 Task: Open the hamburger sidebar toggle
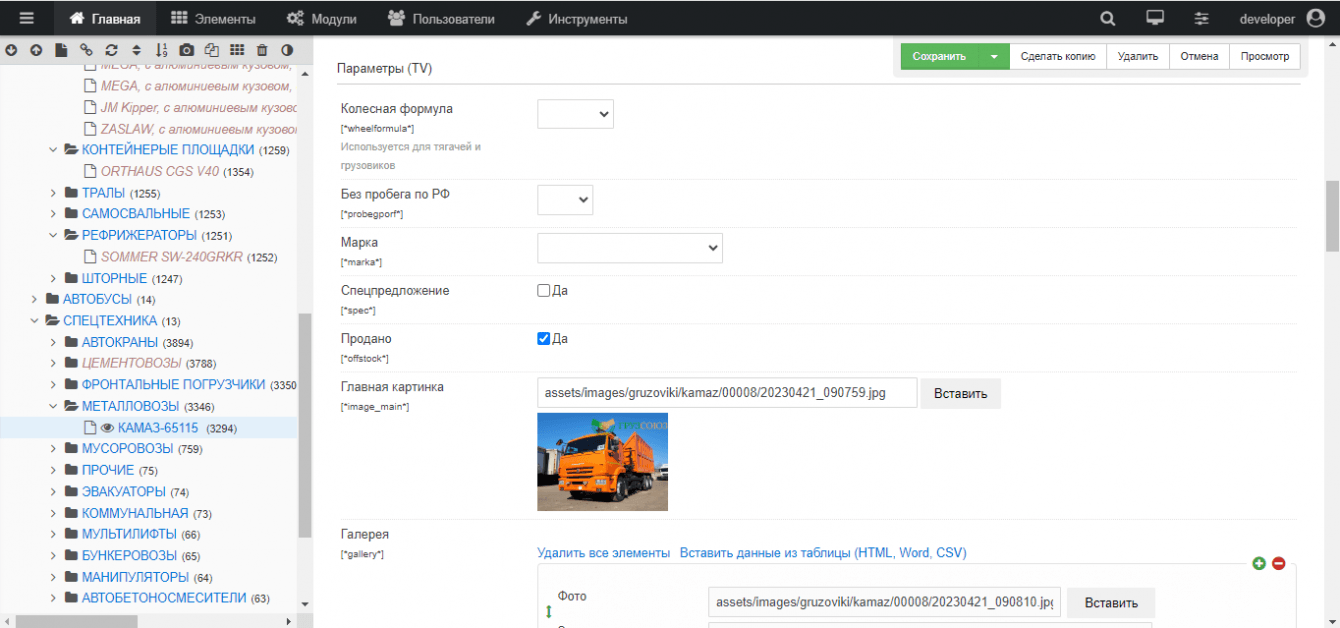(27, 18)
